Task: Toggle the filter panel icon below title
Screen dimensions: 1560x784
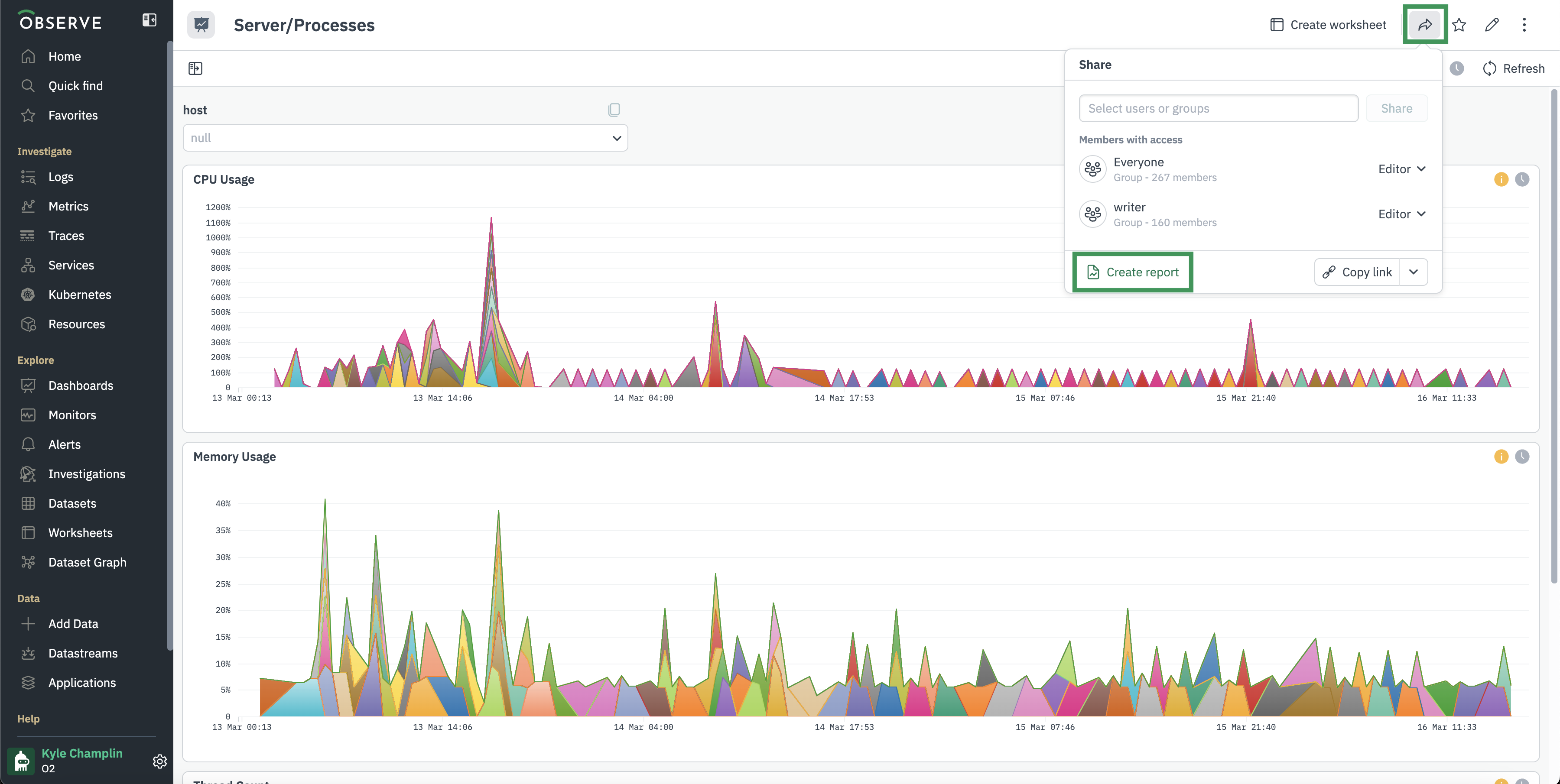Action: point(195,68)
